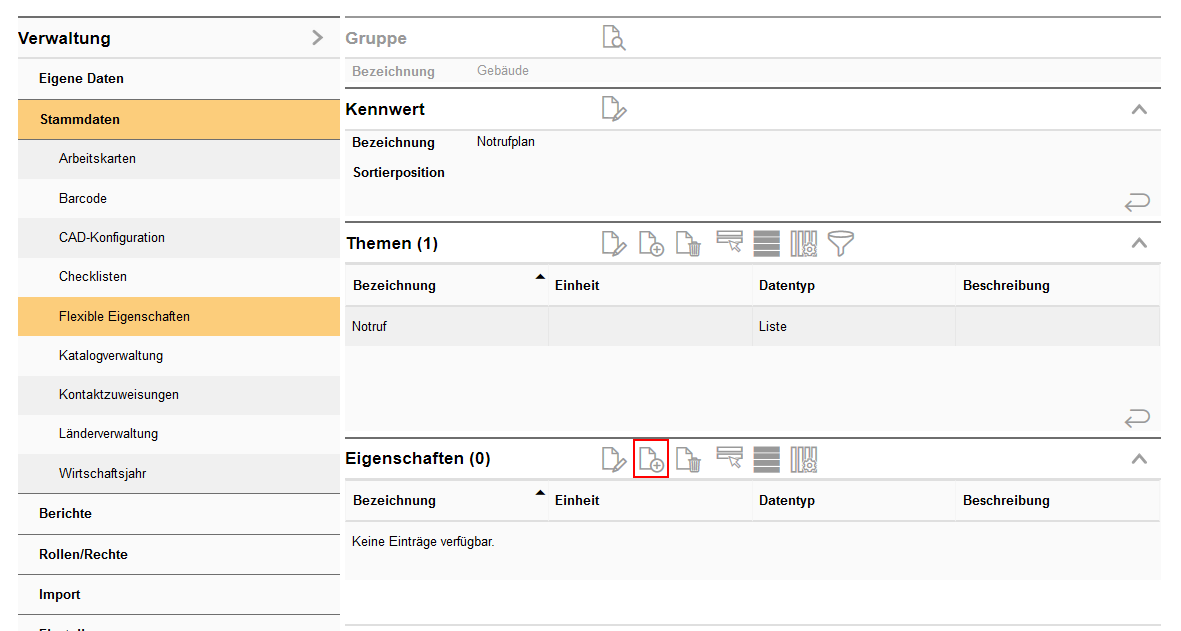Viewport: 1181px width, 631px height.
Task: Collapse the Themen section
Action: tap(1138, 243)
